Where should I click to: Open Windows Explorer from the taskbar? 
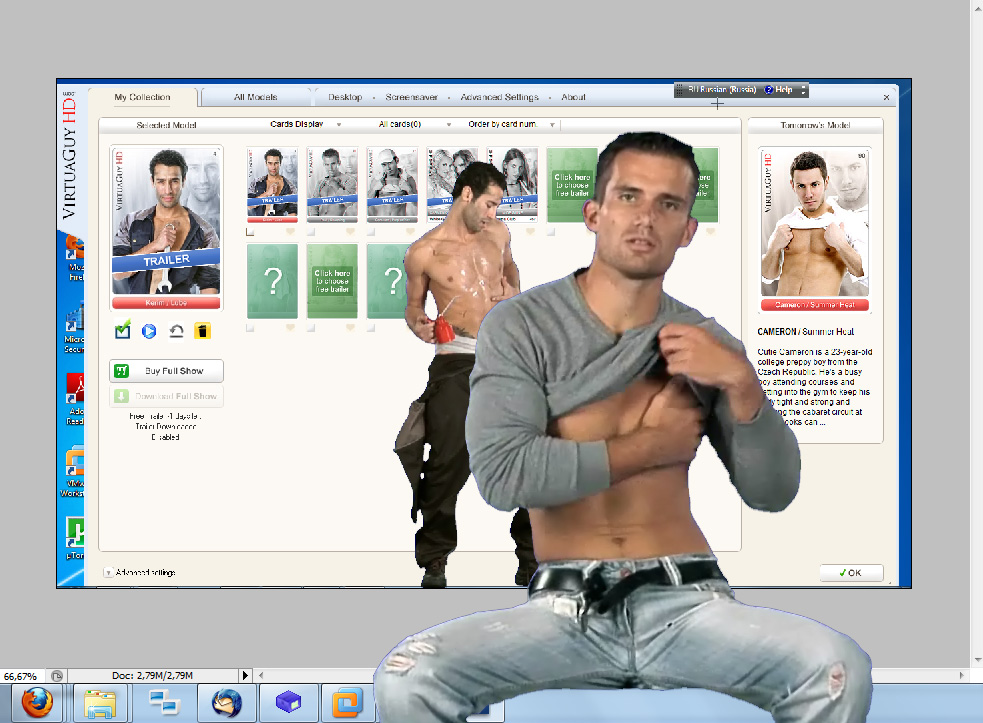[x=100, y=703]
